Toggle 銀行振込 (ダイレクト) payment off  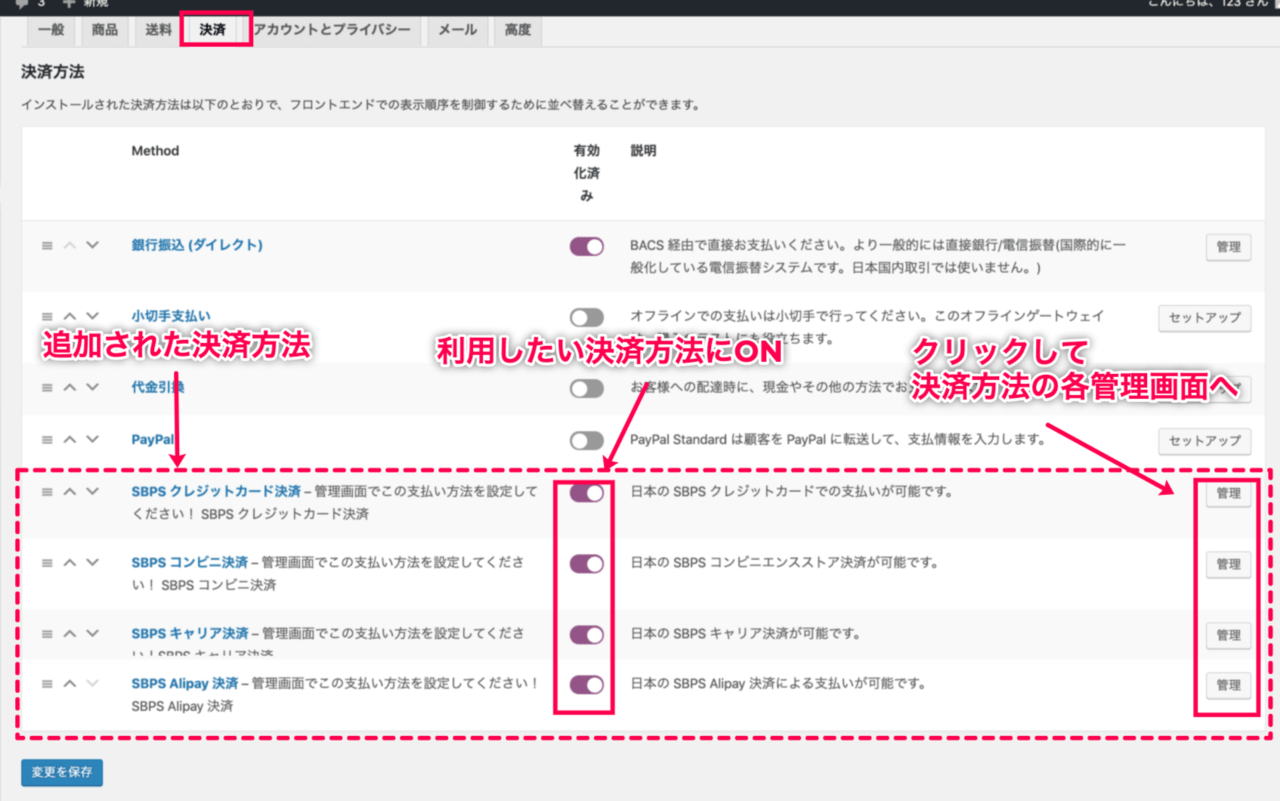click(587, 246)
